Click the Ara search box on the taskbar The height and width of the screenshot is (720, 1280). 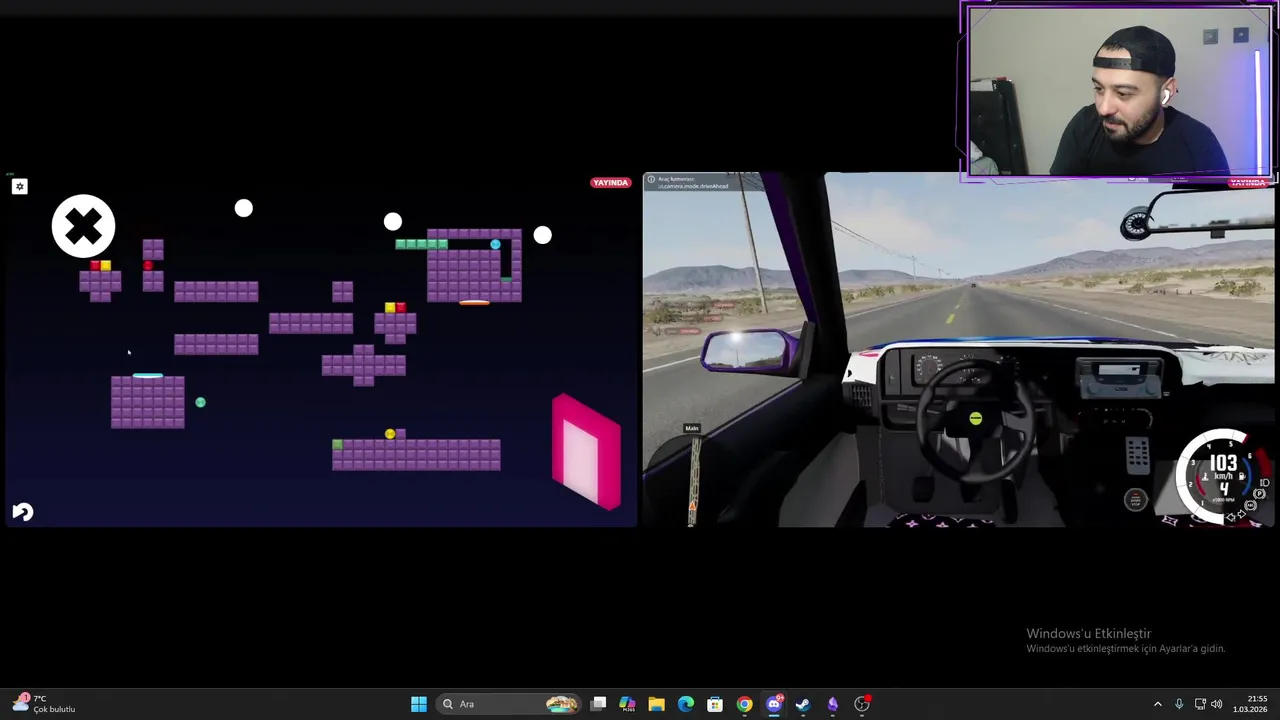tap(508, 704)
